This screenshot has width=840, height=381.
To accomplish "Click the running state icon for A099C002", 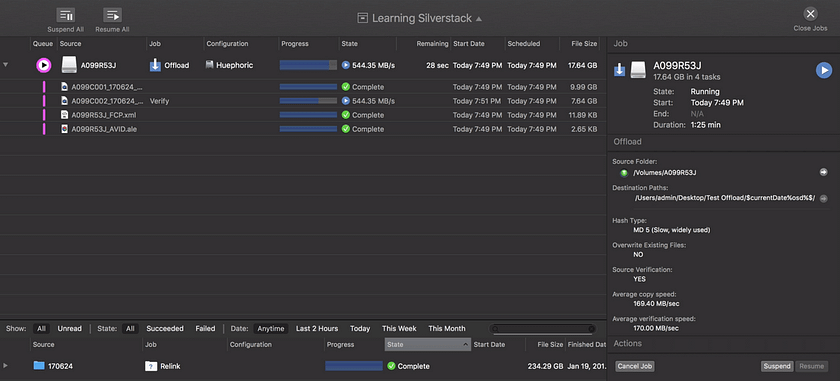I will pos(346,101).
